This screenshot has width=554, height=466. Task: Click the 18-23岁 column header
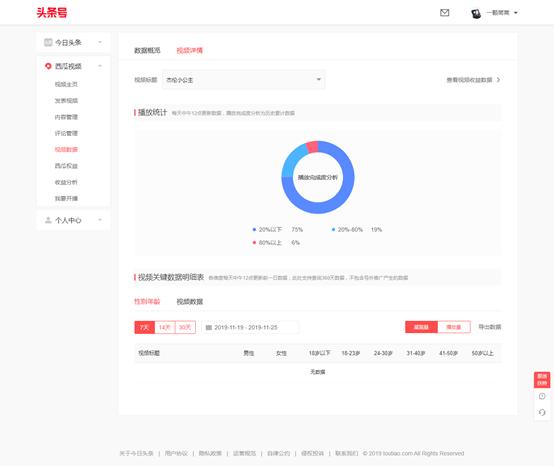tap(351, 353)
